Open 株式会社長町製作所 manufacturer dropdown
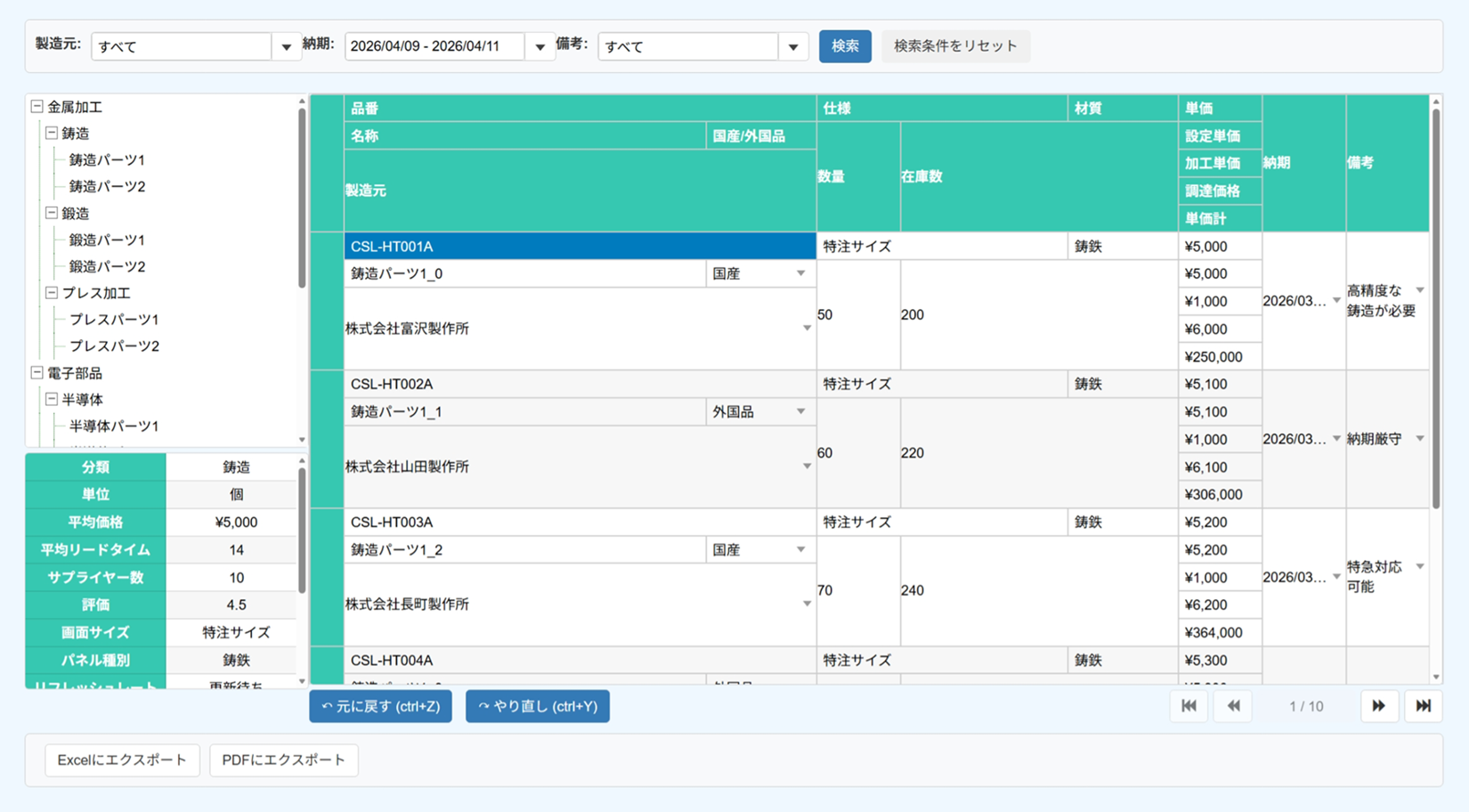The width and height of the screenshot is (1469, 812). point(807,604)
